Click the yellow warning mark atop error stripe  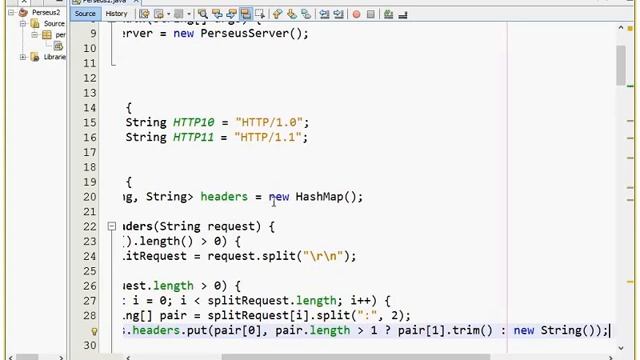pos(631,29)
